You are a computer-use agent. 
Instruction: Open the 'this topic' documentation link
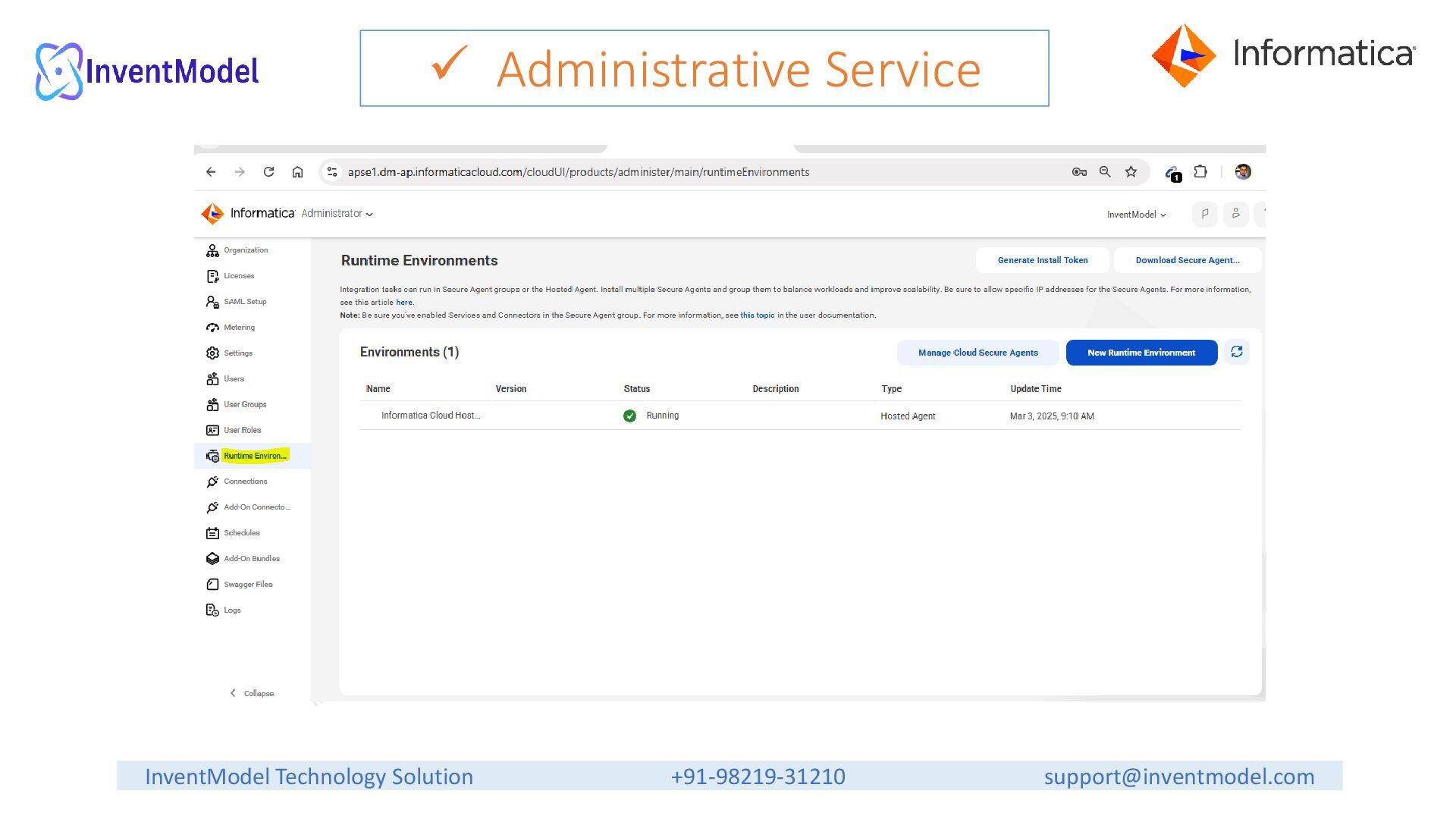click(758, 315)
